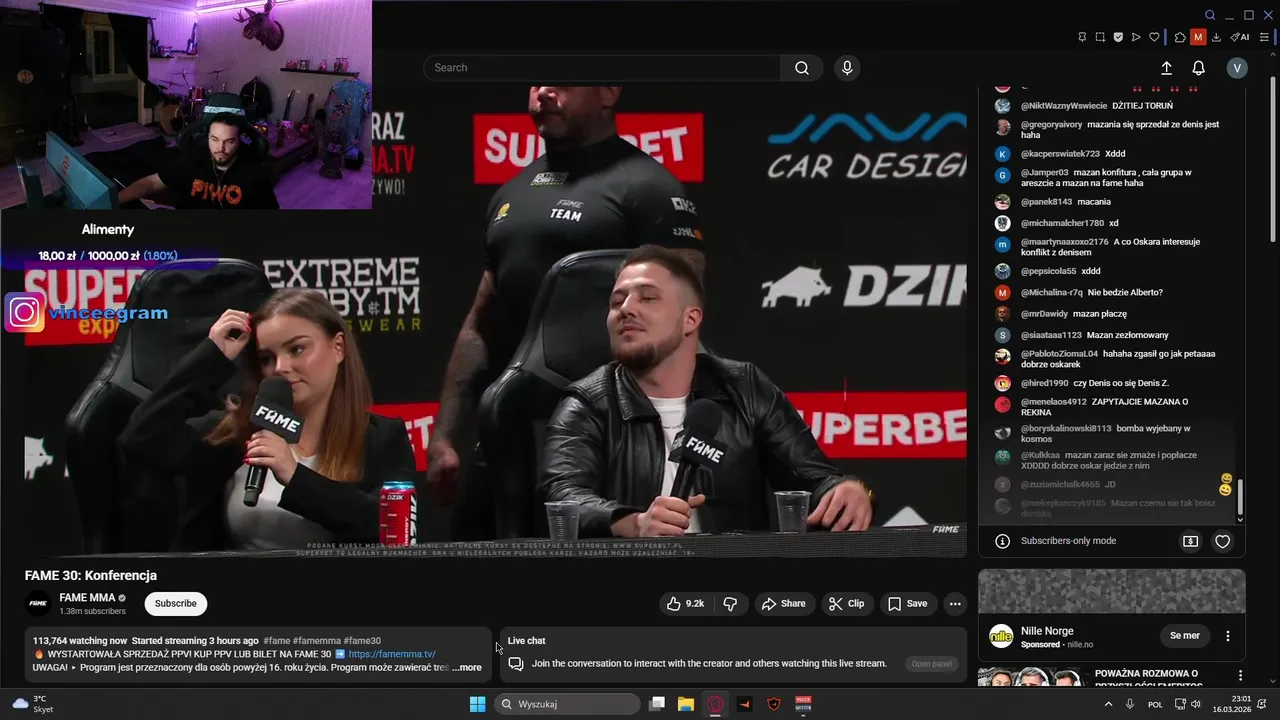The image size is (1280, 720).
Task: Open the browser extensions puzzle icon
Action: 1180,37
